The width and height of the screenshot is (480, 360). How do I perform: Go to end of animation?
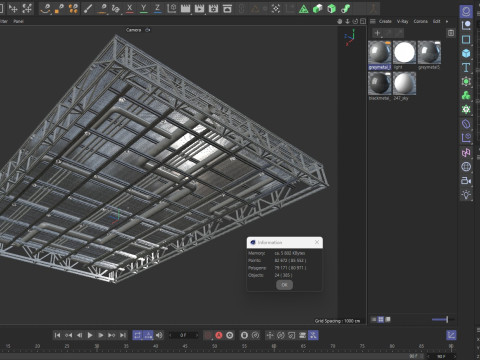point(123,335)
